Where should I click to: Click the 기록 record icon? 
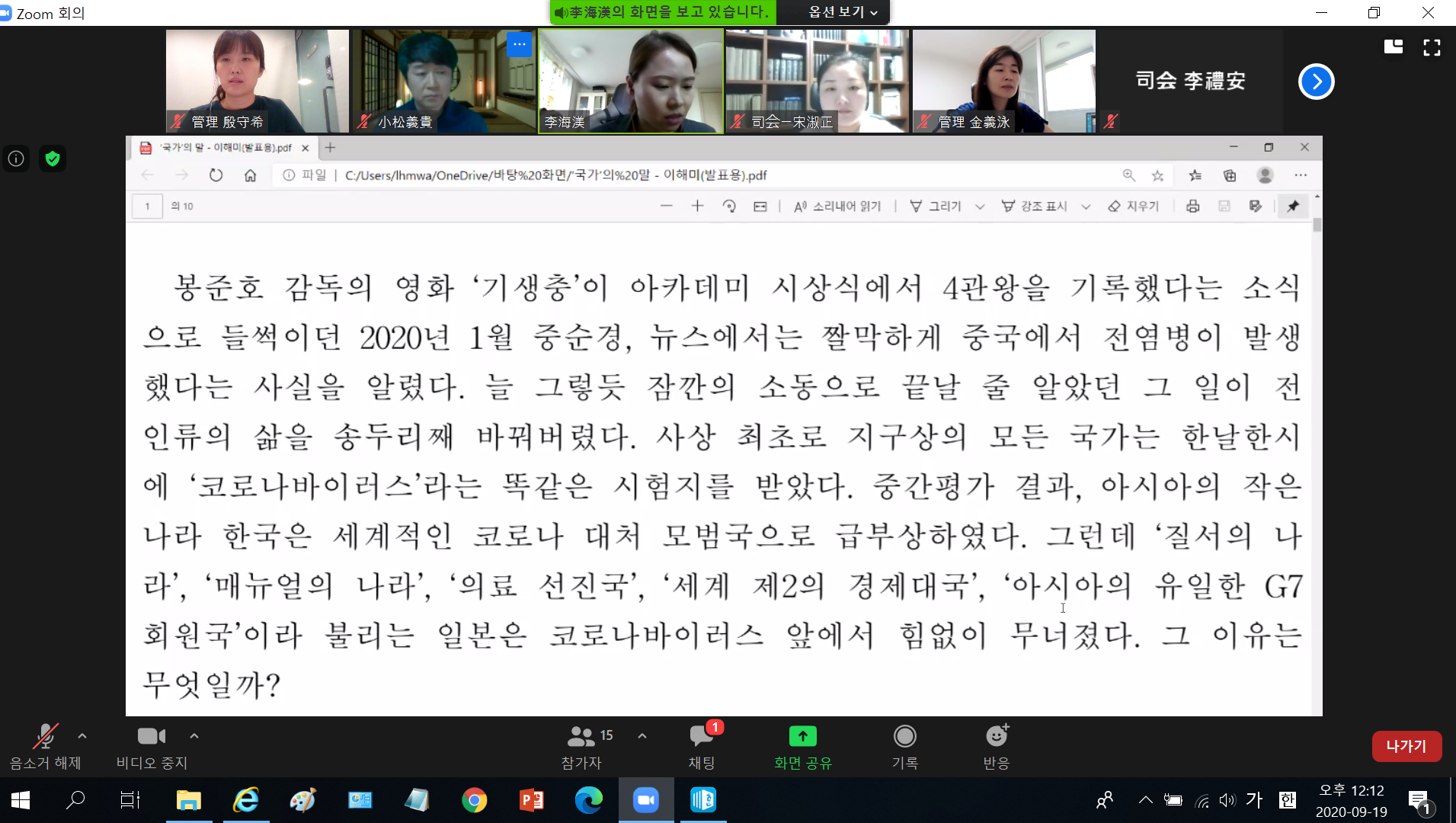click(904, 745)
